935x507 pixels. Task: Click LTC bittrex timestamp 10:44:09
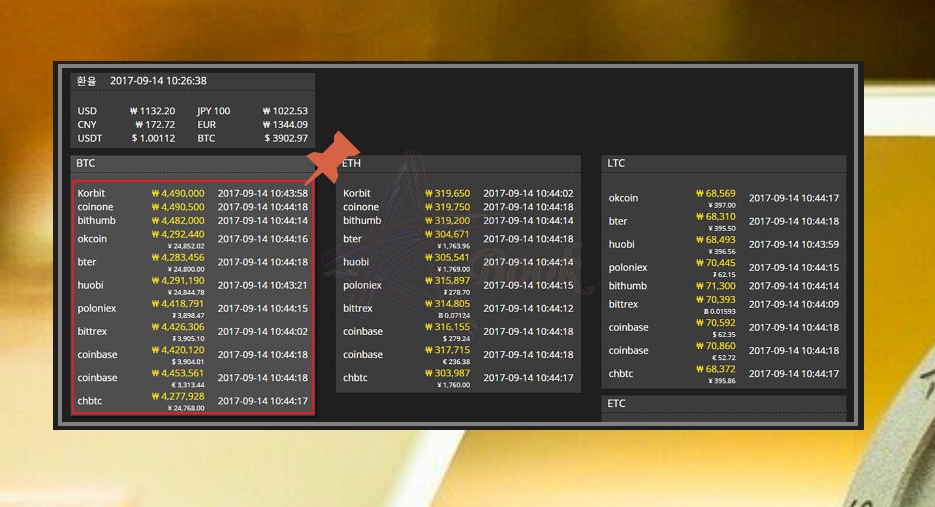tap(794, 304)
